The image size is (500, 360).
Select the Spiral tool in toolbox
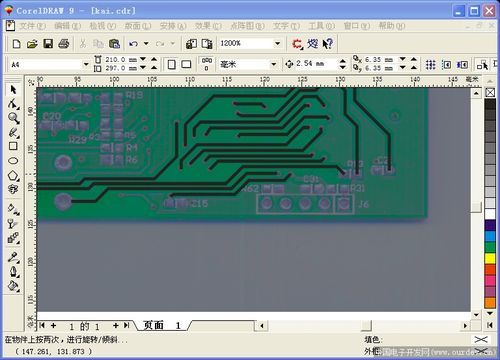pos(13,189)
